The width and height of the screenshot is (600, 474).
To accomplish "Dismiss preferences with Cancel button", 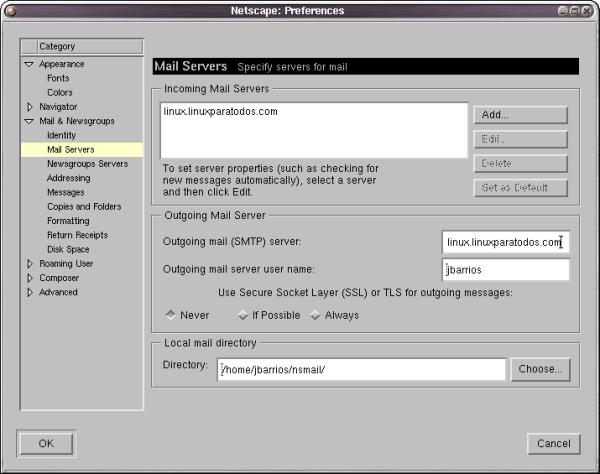I will click(553, 444).
